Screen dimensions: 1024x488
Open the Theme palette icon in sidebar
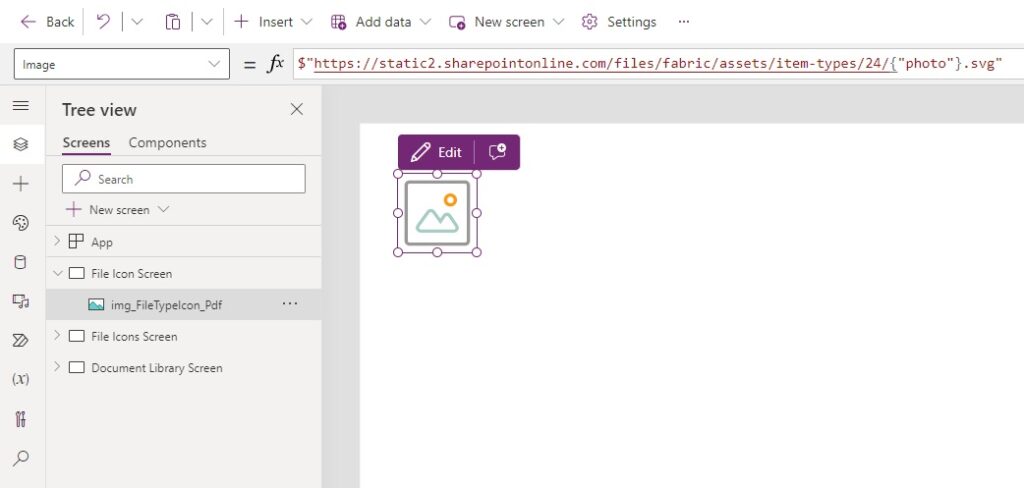click(20, 223)
